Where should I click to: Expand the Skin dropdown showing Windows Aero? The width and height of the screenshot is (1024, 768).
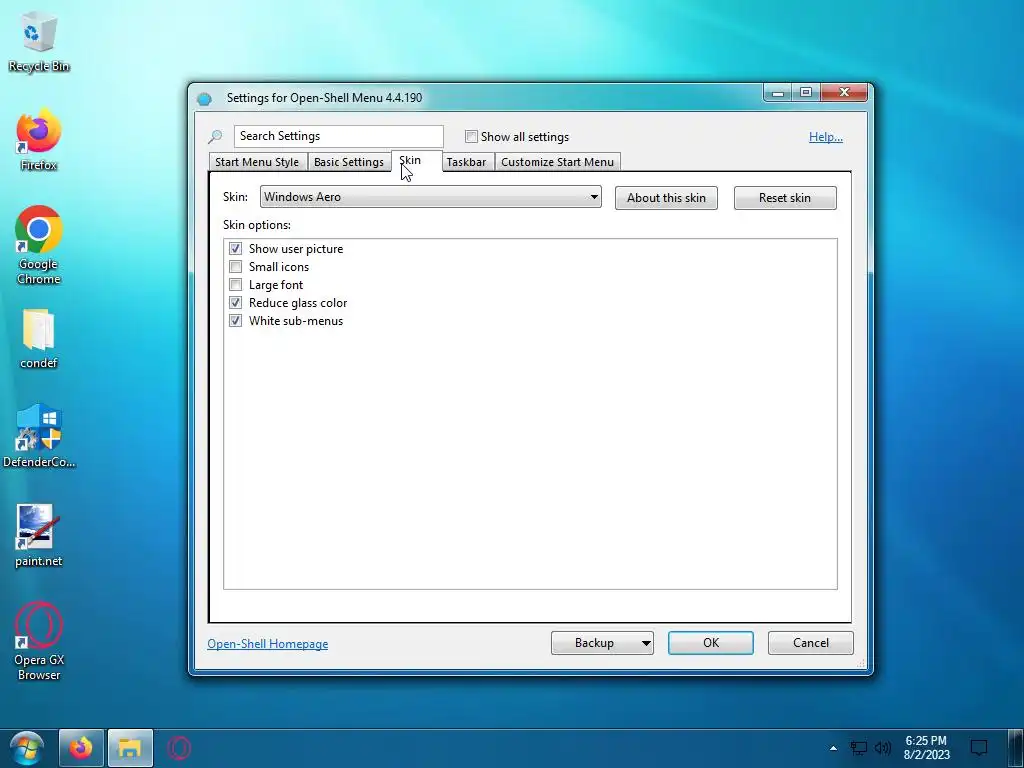(430, 197)
